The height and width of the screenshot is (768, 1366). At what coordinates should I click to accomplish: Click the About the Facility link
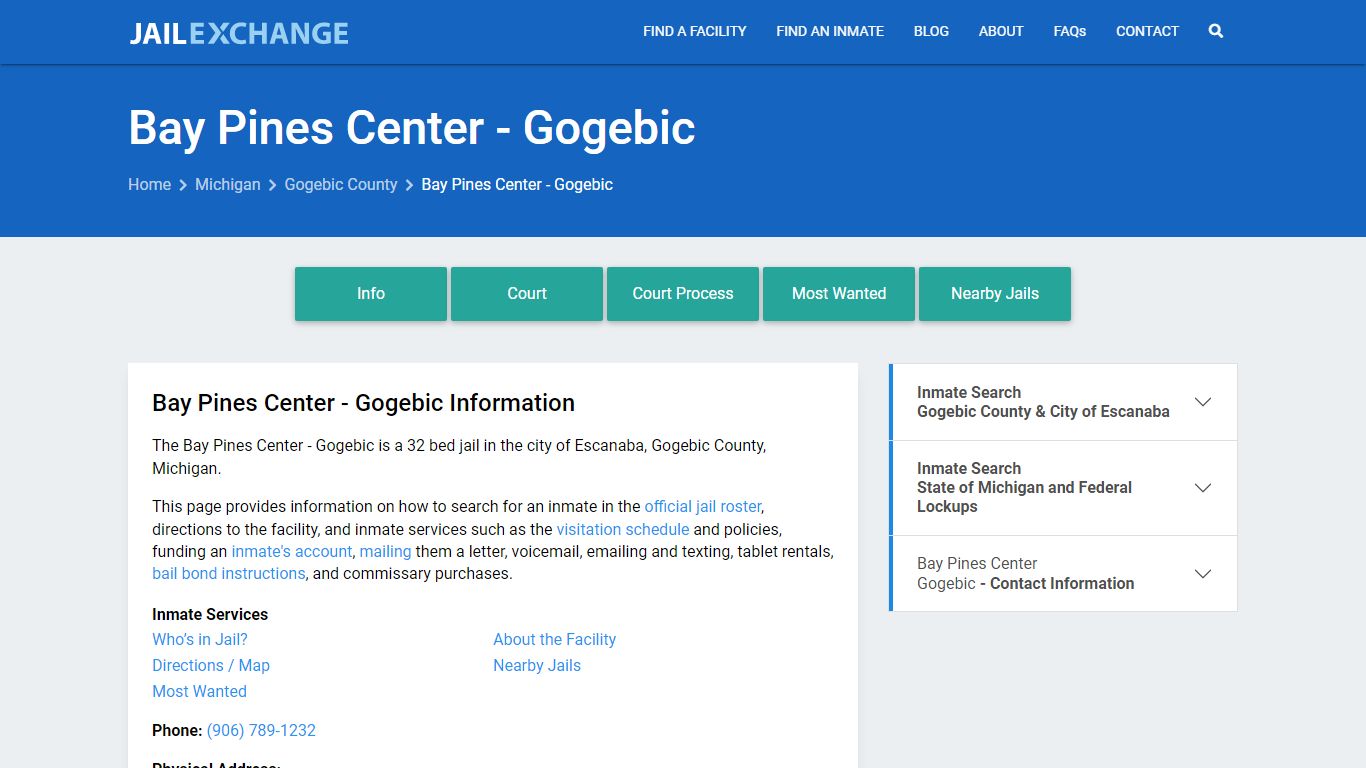pyautogui.click(x=555, y=640)
